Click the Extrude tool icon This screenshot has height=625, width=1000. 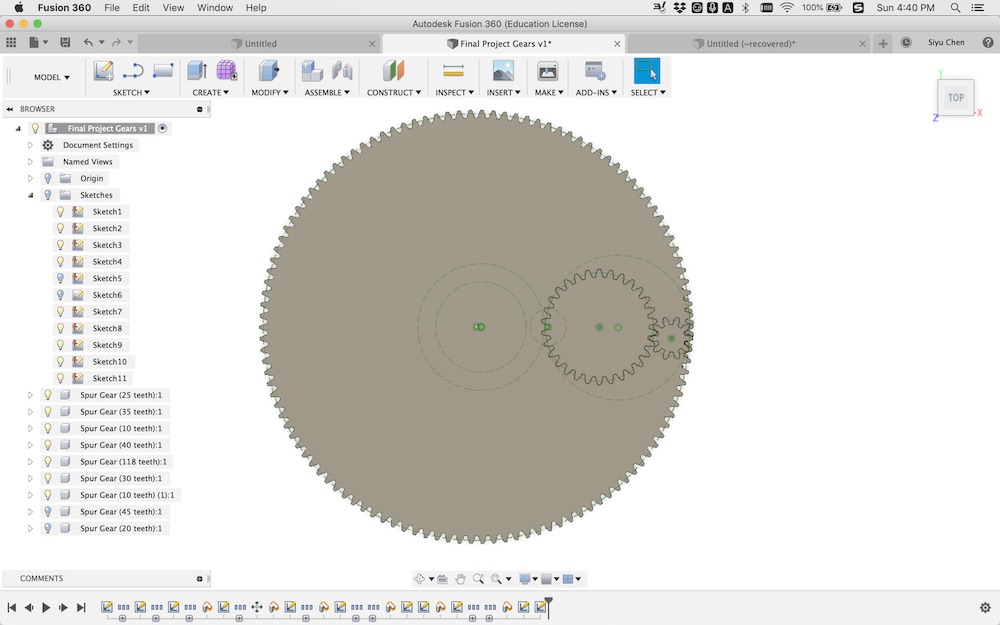(x=197, y=71)
